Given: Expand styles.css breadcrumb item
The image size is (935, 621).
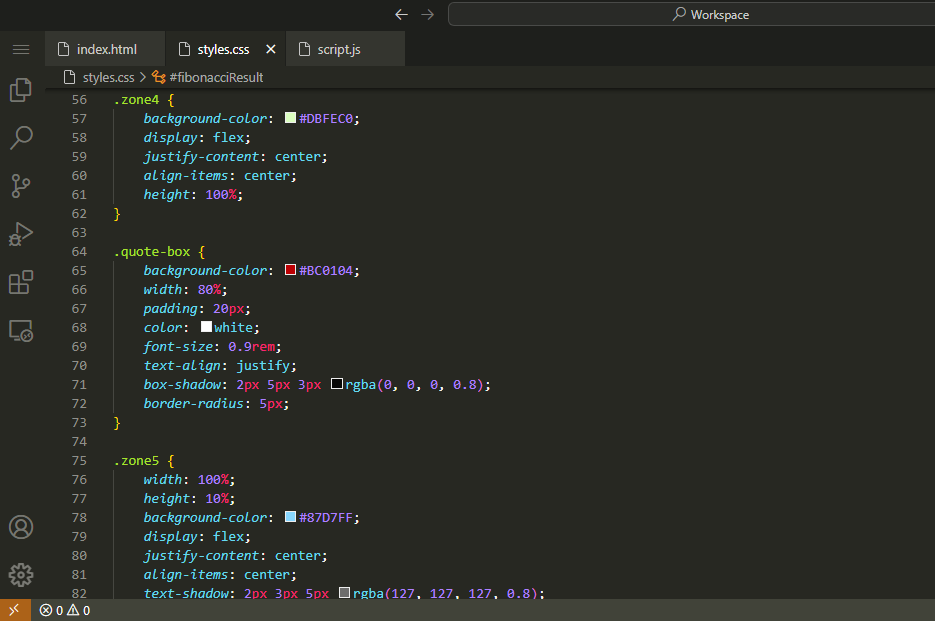Looking at the screenshot, I should point(108,77).
